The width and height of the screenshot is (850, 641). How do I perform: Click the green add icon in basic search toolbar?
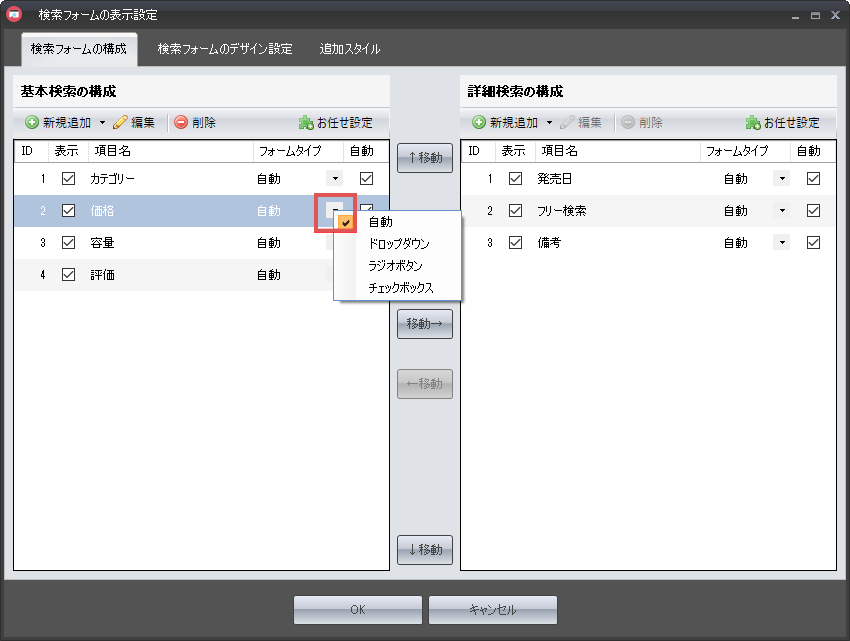(32, 123)
